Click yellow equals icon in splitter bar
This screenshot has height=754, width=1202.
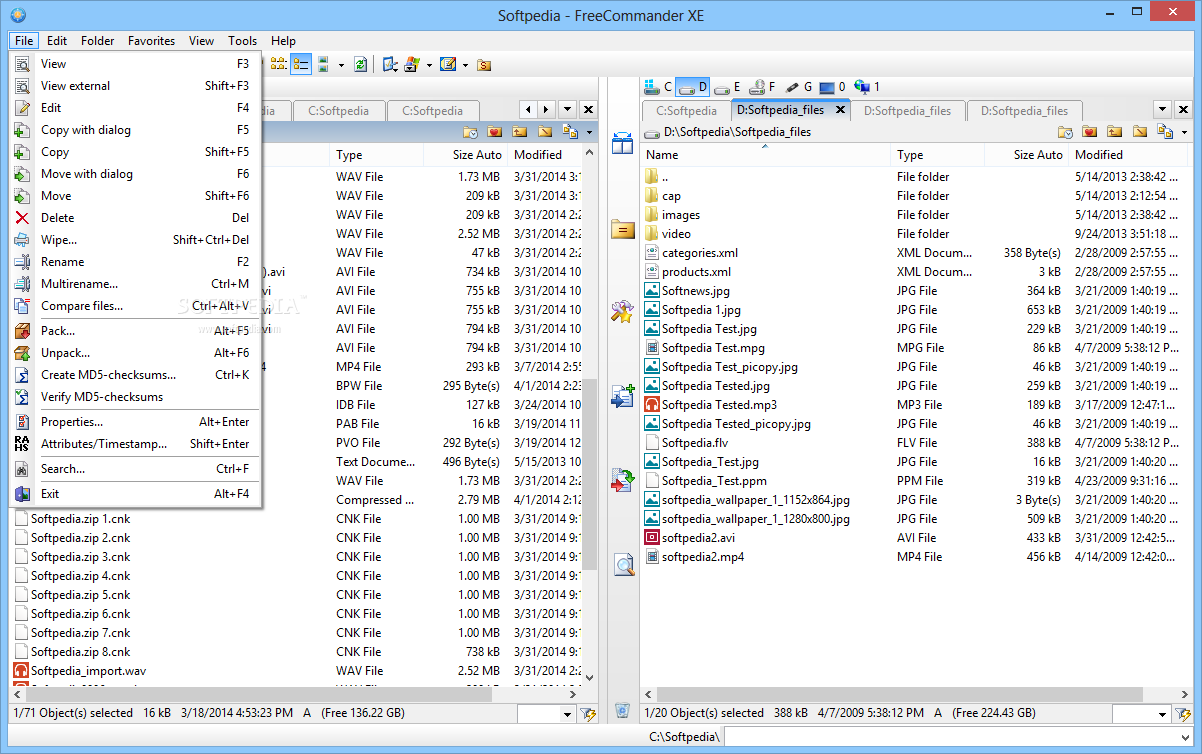point(623,229)
